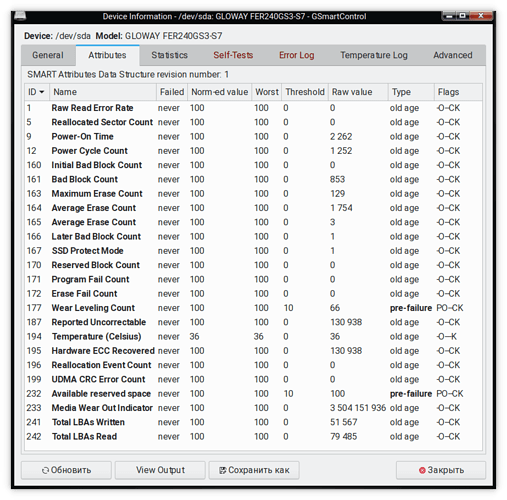Click raw value 130 938 in Hardware ECC row
Viewport: 507px width, 500px height.
point(346,351)
